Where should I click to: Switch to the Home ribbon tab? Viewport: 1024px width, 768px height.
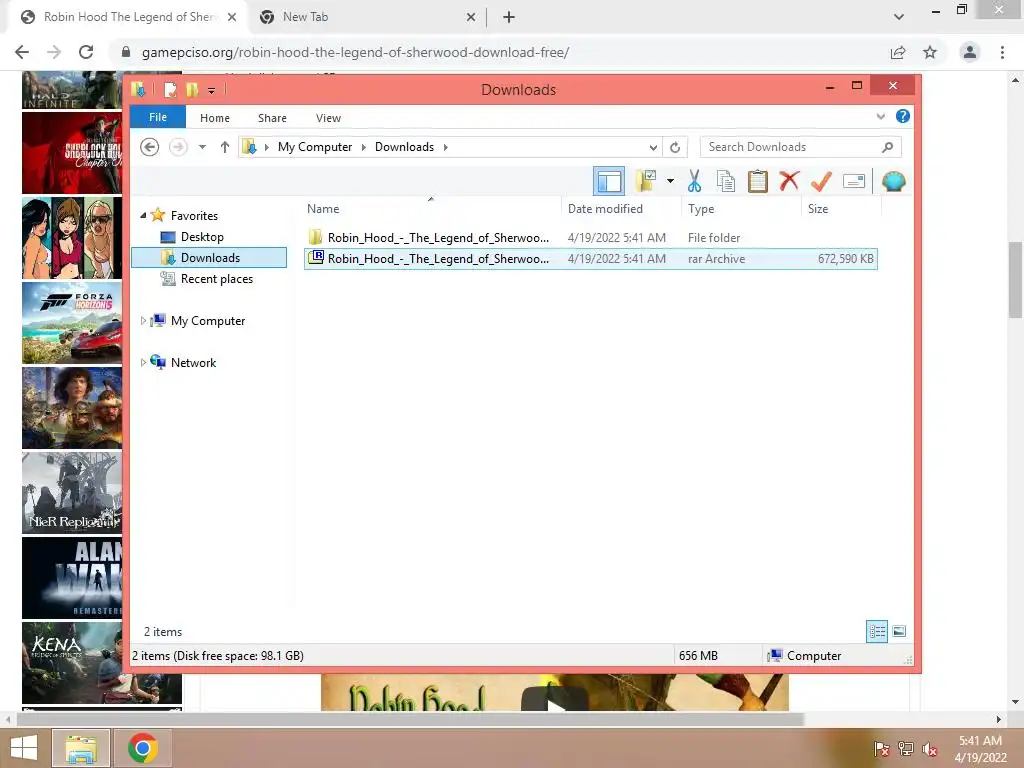click(x=215, y=118)
